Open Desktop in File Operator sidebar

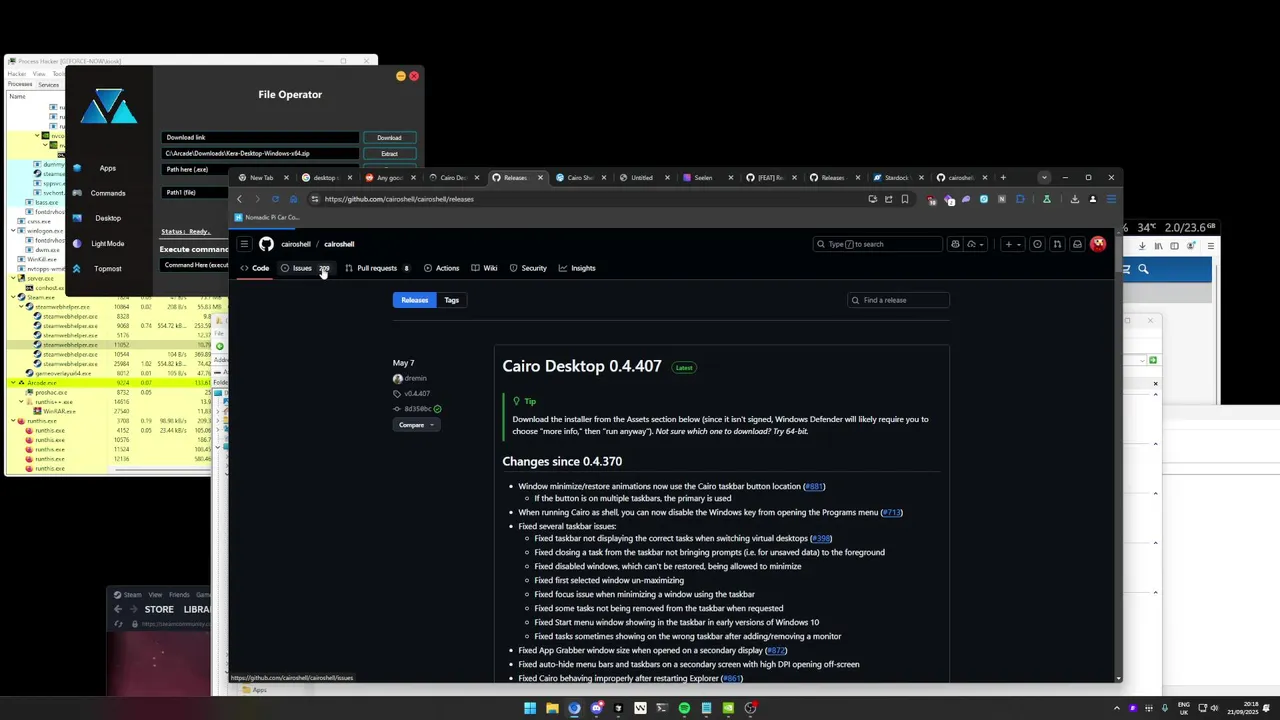coord(108,218)
